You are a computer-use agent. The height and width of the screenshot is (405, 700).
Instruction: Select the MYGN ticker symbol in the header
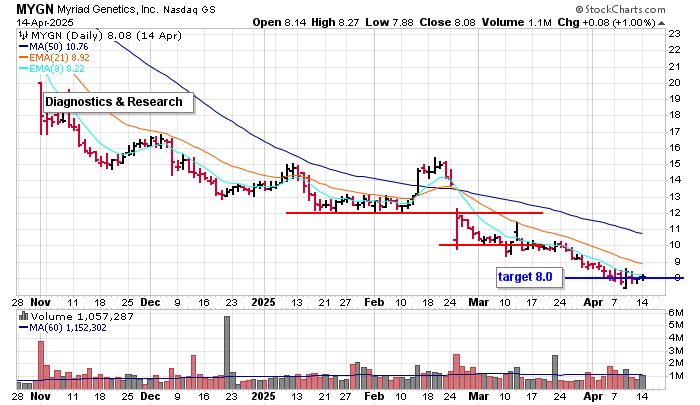tap(35, 9)
